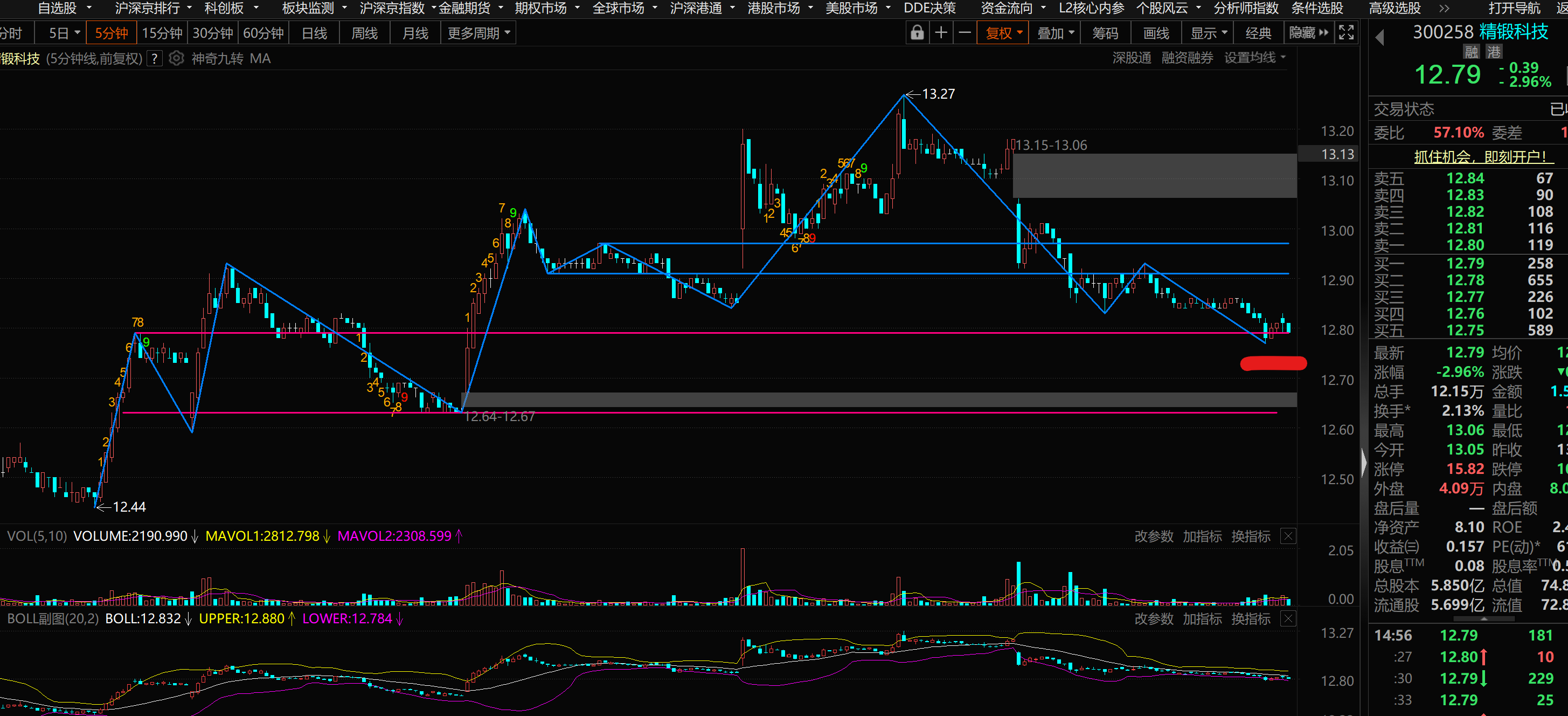Expand 更多周期 period dropdown
Screen dimensions: 1568x716
[x=478, y=33]
